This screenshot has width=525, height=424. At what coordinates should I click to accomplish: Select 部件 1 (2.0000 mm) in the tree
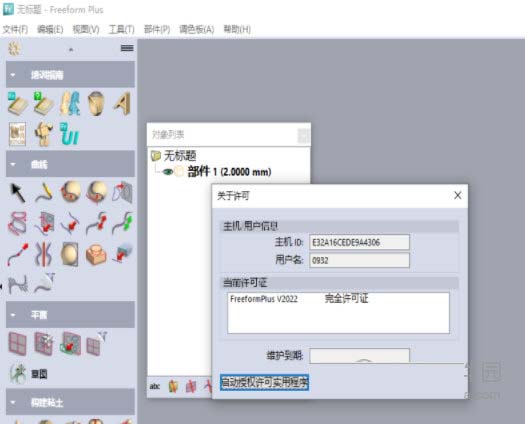click(x=229, y=172)
